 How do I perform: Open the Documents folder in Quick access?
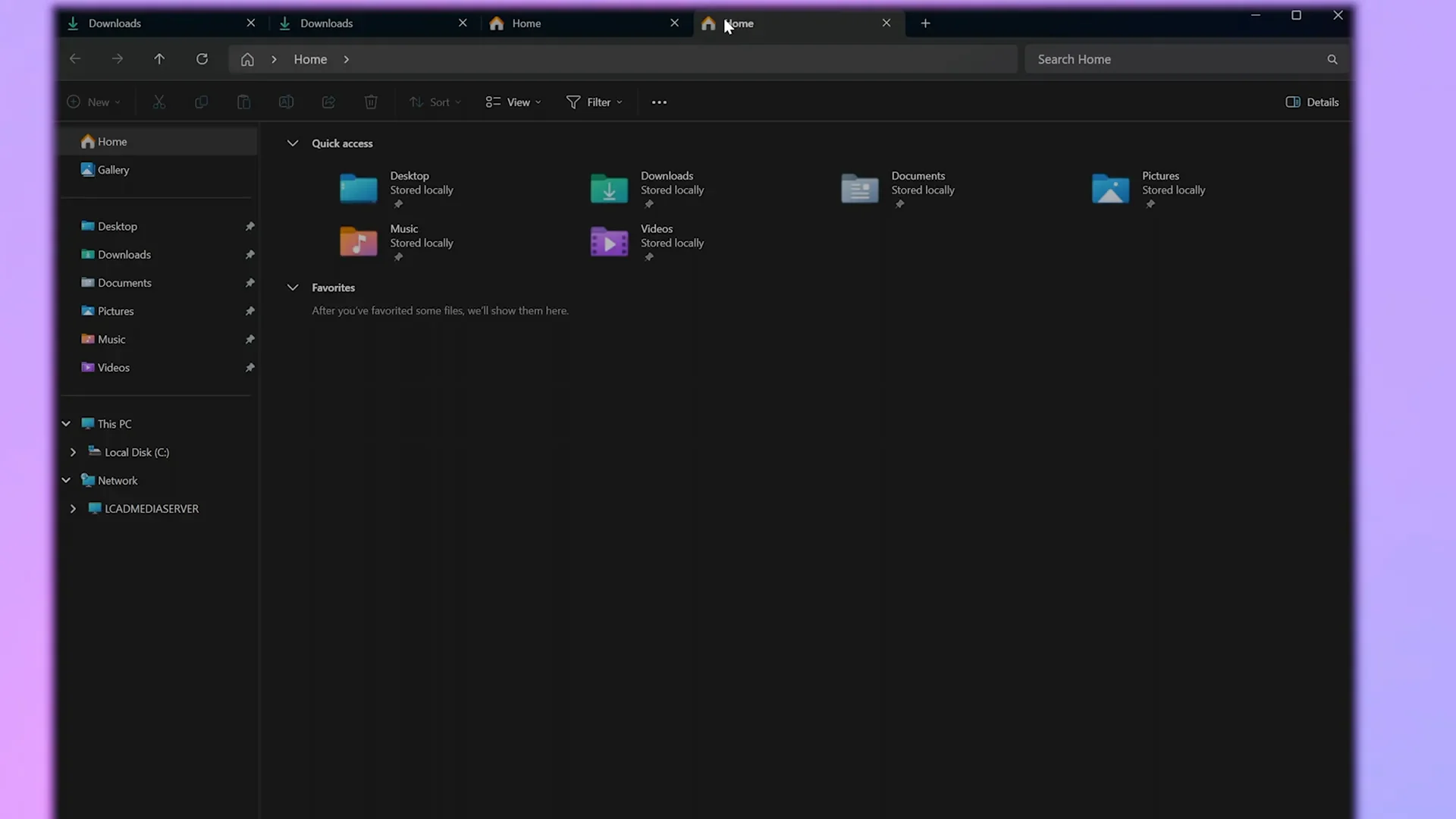point(898,189)
